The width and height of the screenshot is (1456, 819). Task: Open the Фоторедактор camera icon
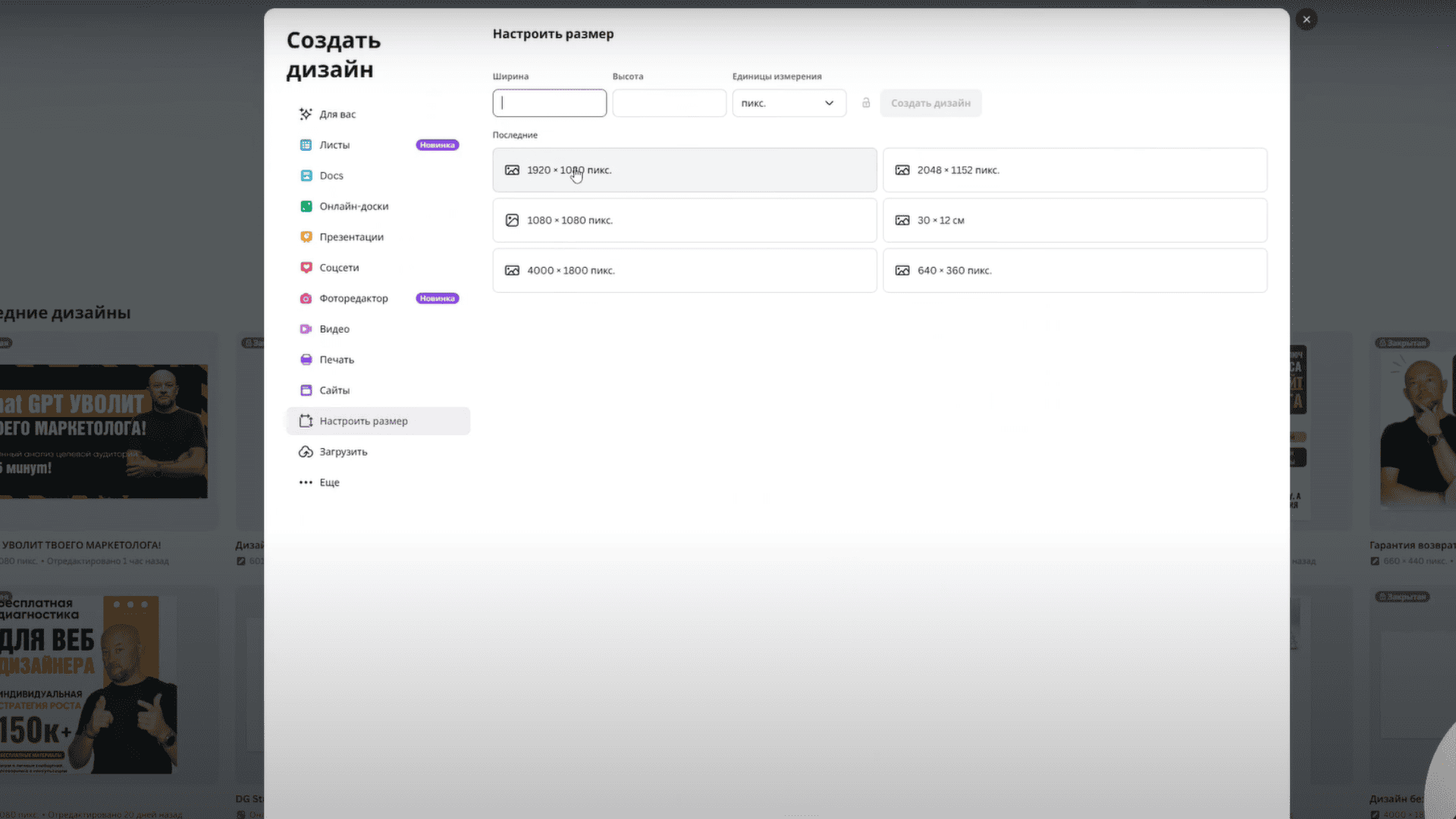(x=306, y=299)
